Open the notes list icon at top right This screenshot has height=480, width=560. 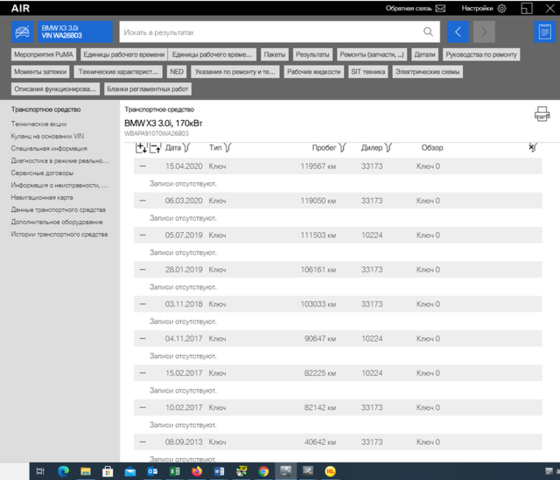tap(545, 32)
